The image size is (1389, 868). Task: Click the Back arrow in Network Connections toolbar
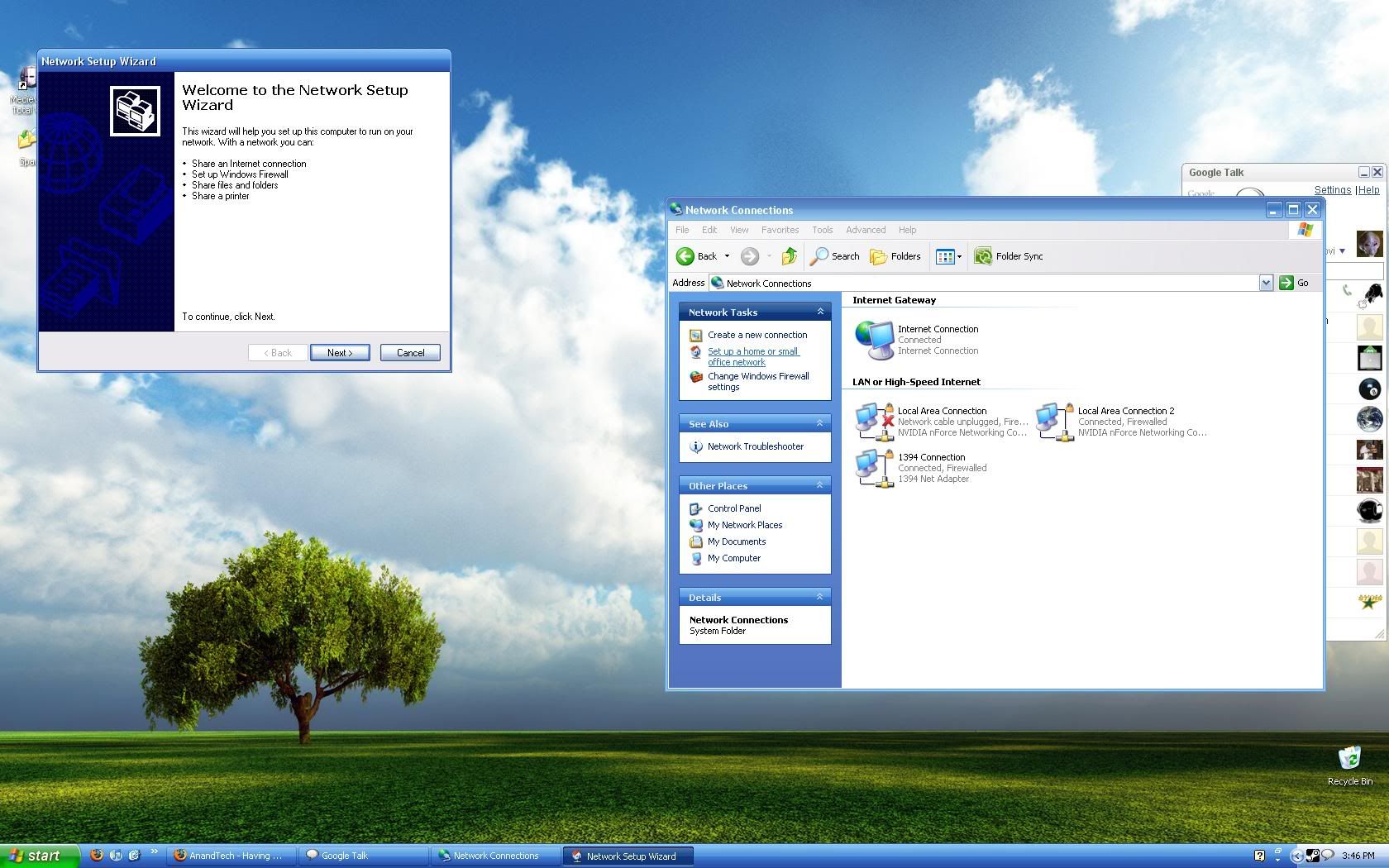pos(685,256)
